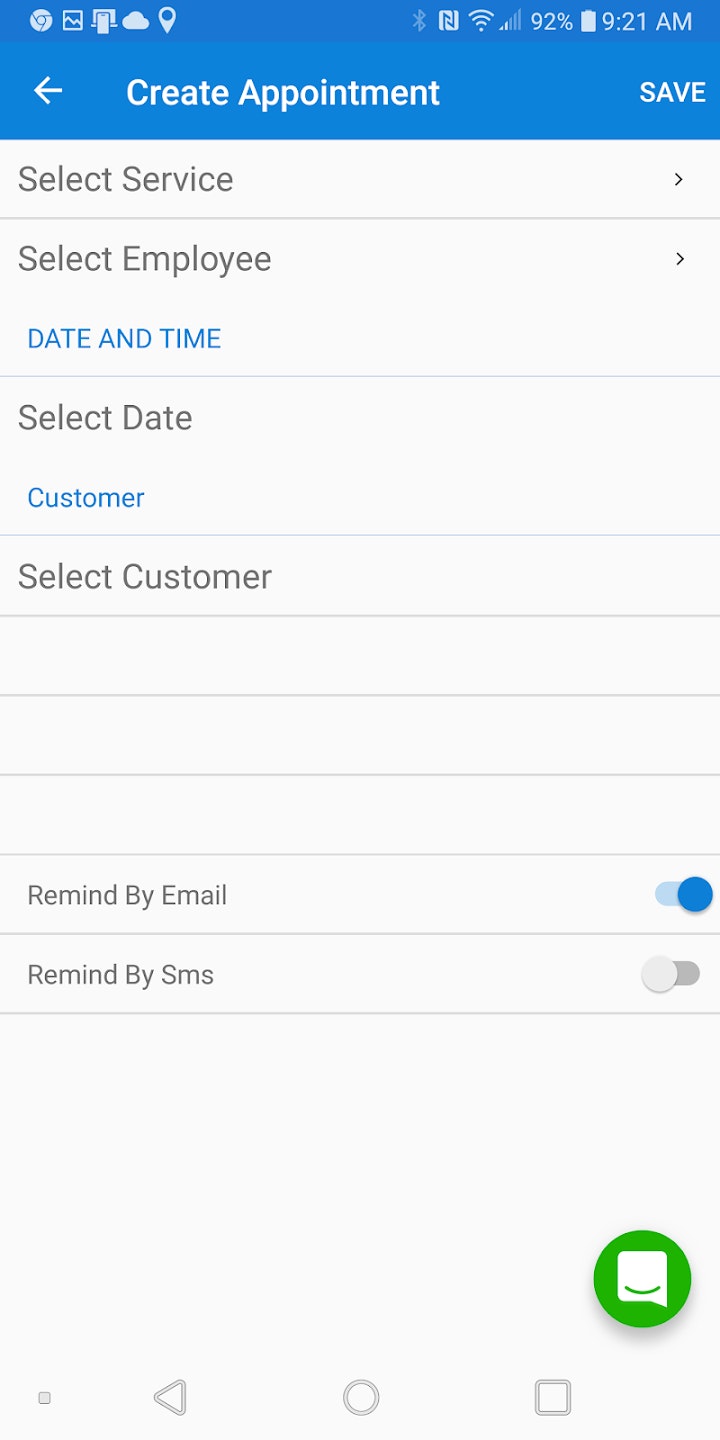The image size is (720, 1440).
Task: Tap the battery icon in status bar
Action: coord(588,21)
